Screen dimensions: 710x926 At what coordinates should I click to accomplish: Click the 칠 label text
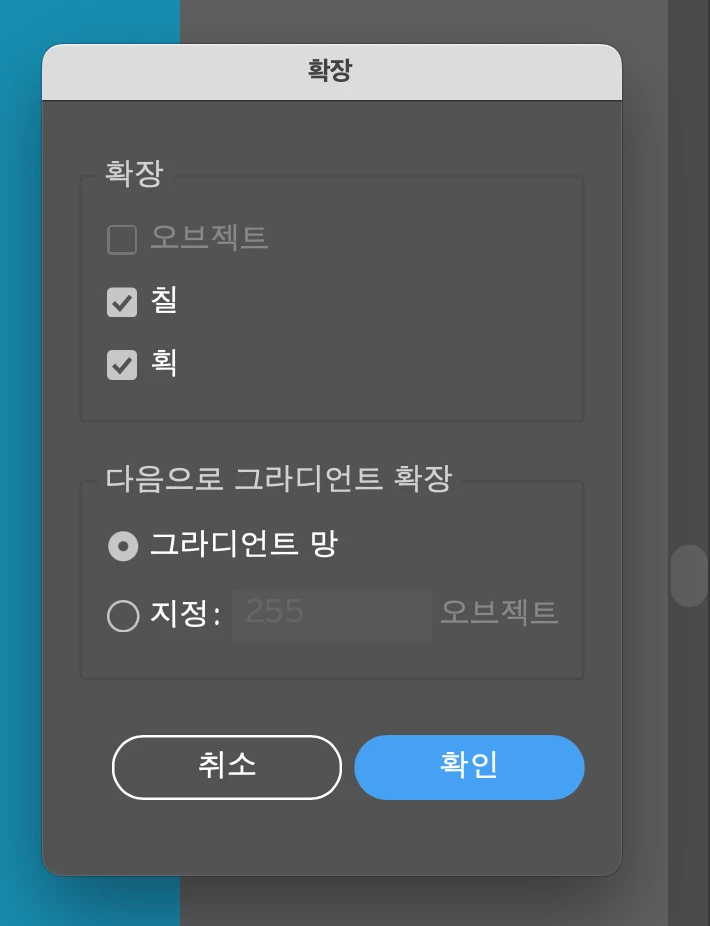point(164,300)
